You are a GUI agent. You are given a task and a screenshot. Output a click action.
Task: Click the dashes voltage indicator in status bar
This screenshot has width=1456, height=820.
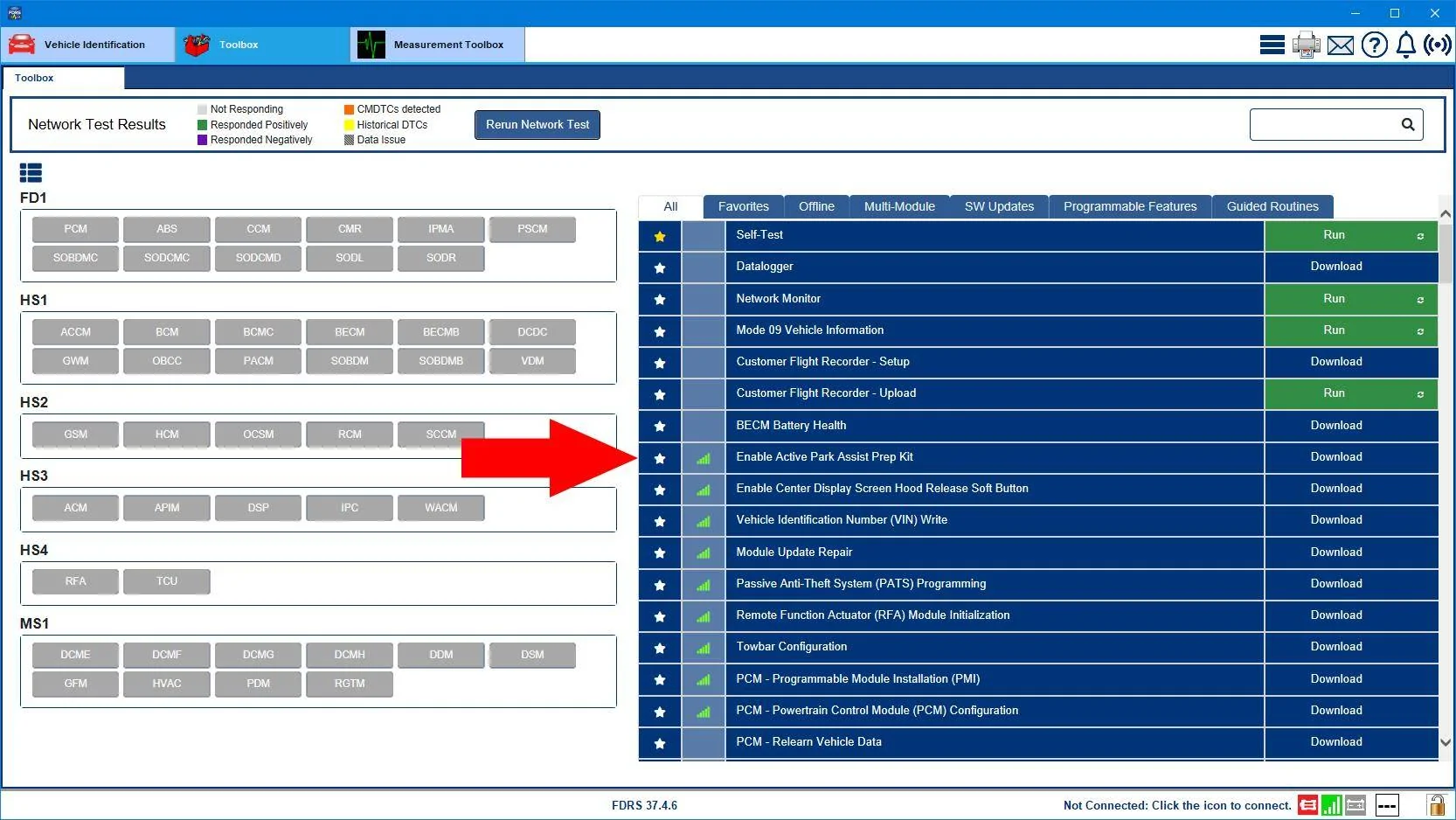1387,805
